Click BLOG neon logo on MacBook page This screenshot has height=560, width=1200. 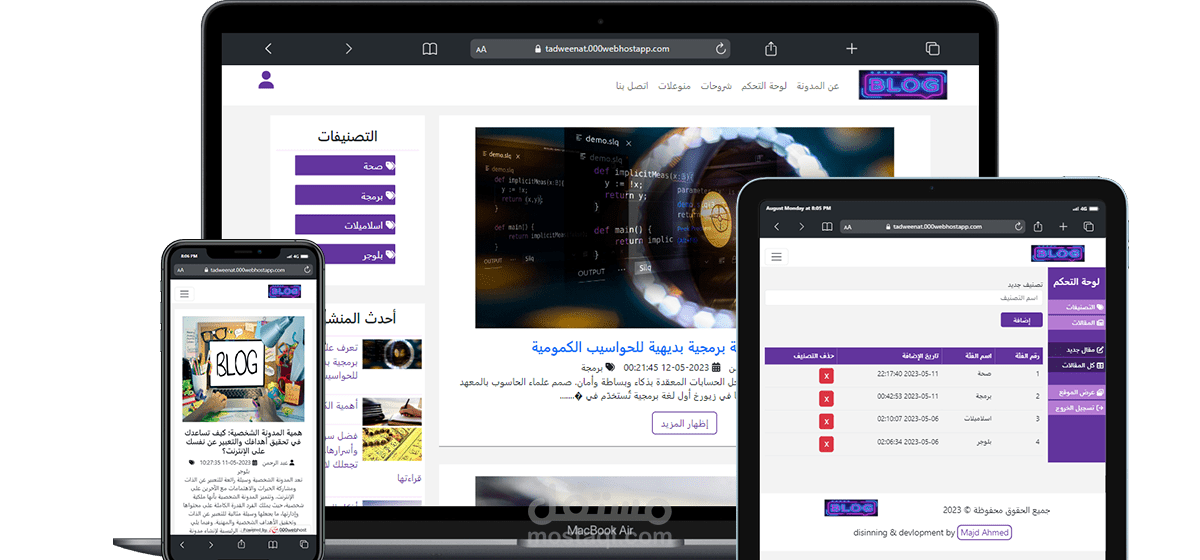pos(902,85)
